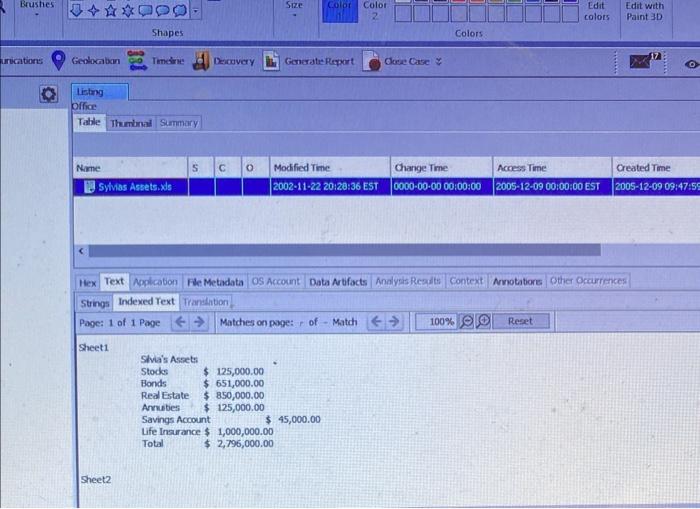Jump to previous match arrow

(376, 321)
